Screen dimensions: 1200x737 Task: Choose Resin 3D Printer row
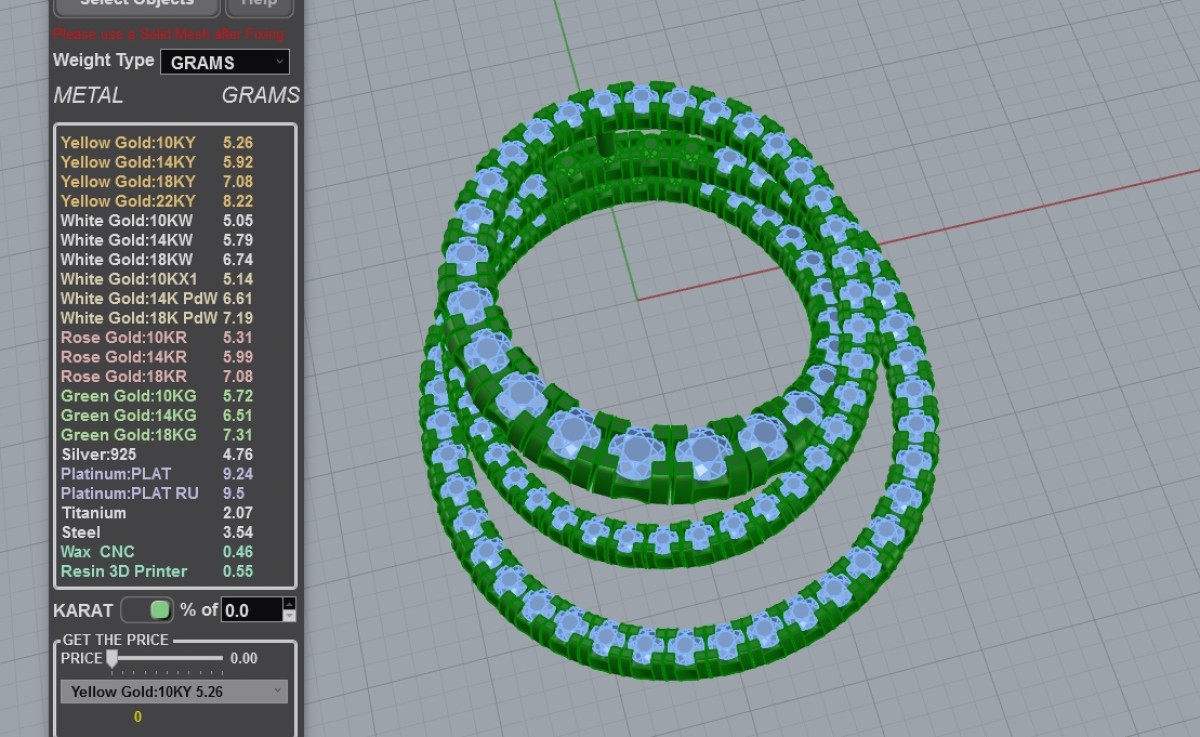(x=124, y=571)
